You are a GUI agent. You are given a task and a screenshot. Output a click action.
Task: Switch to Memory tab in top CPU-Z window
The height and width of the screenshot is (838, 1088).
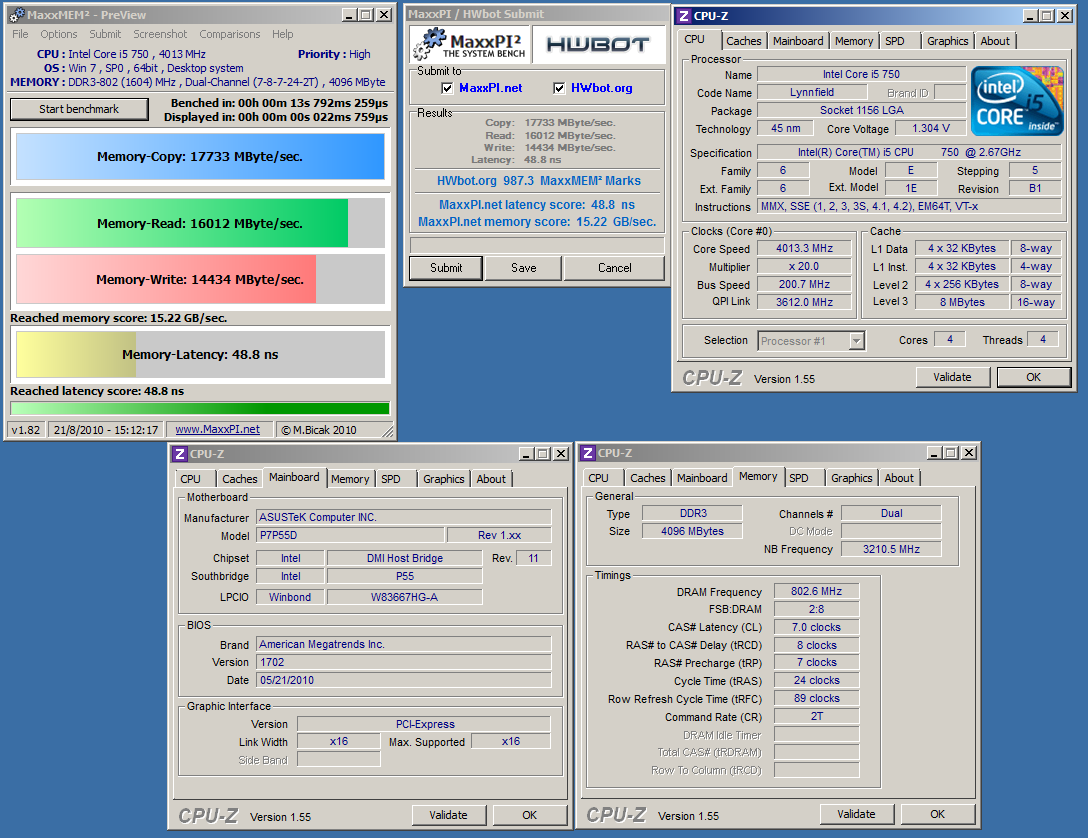coord(854,41)
